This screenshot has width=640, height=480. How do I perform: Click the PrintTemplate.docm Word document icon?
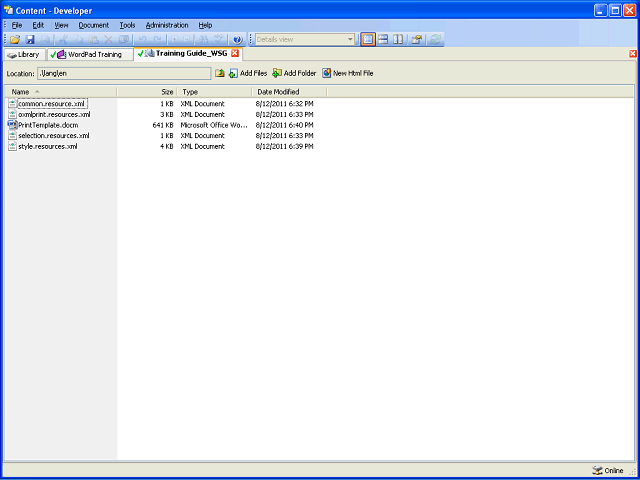click(12, 125)
